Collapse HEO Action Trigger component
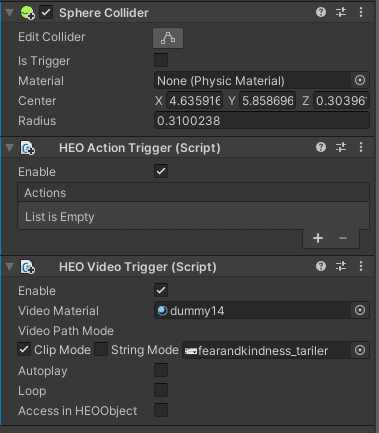Viewport: 379px width, 433px height. [10, 147]
